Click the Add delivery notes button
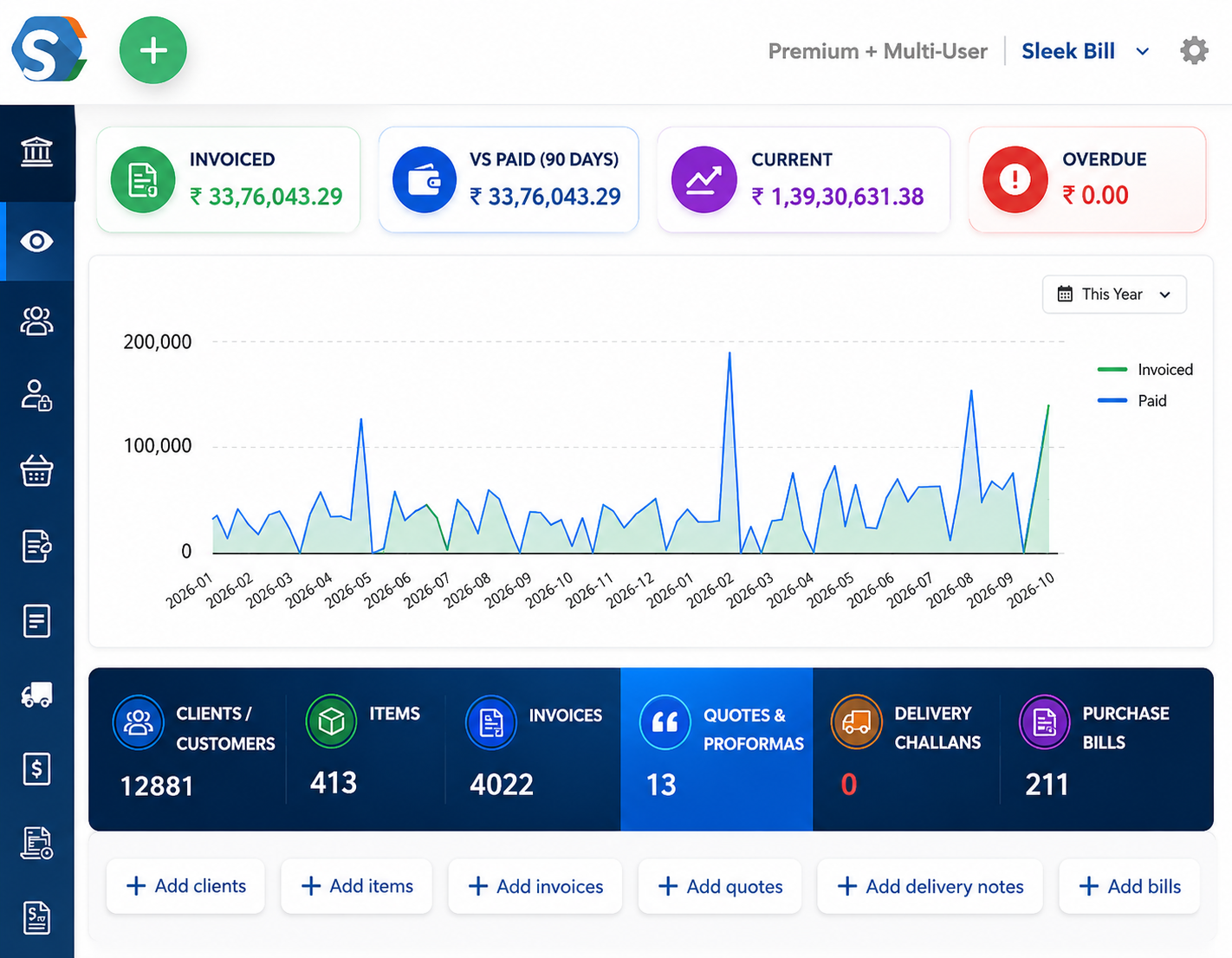Image resolution: width=1232 pixels, height=958 pixels. 930,886
